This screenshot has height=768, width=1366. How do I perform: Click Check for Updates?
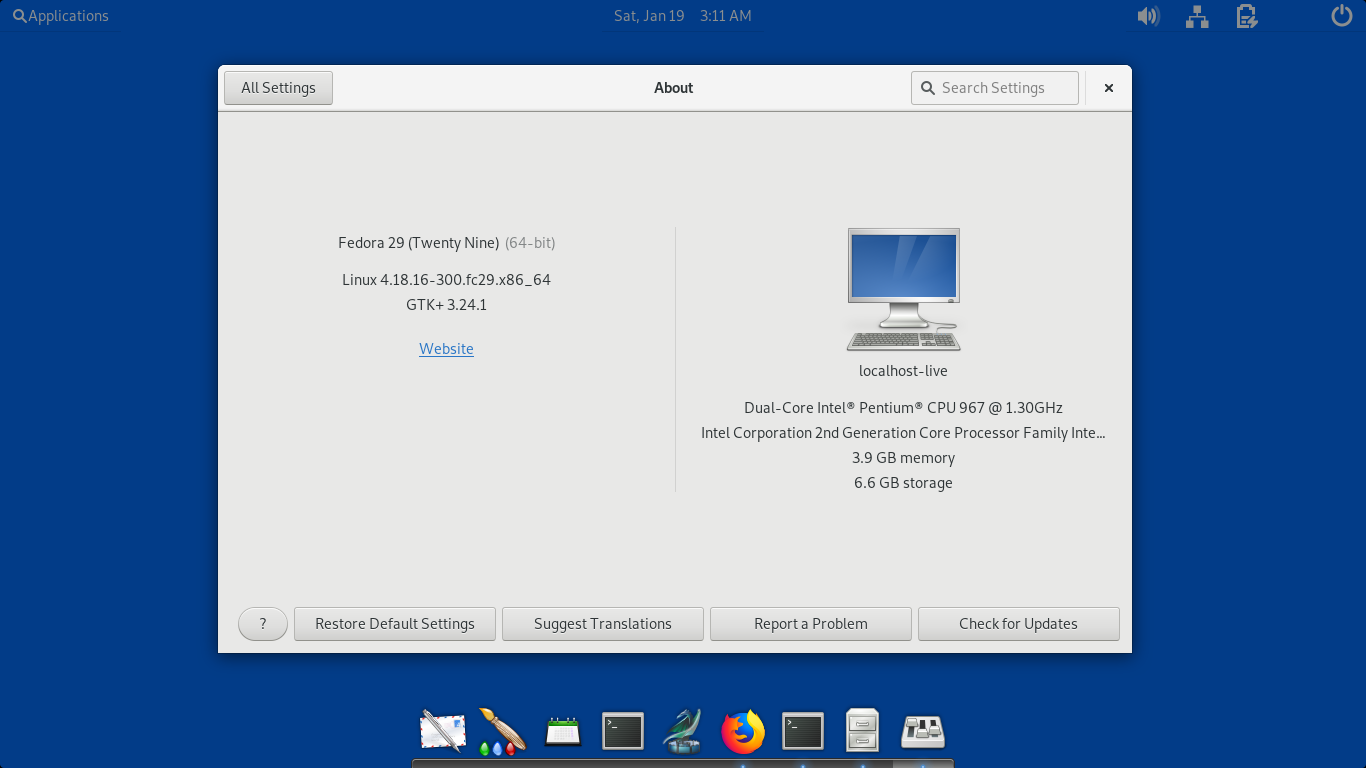[x=1019, y=624]
